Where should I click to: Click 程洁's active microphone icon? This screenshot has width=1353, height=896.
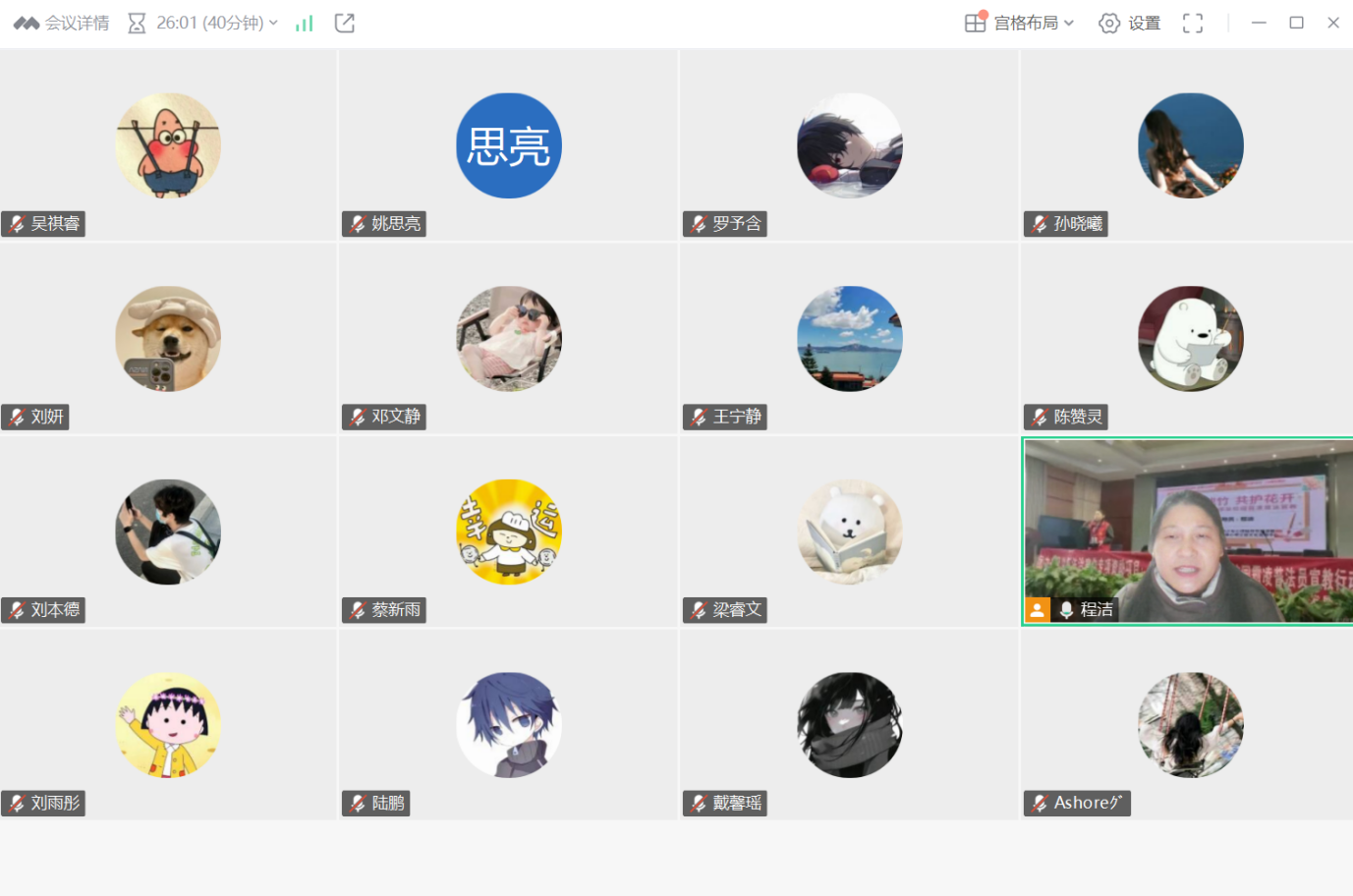click(x=1066, y=610)
